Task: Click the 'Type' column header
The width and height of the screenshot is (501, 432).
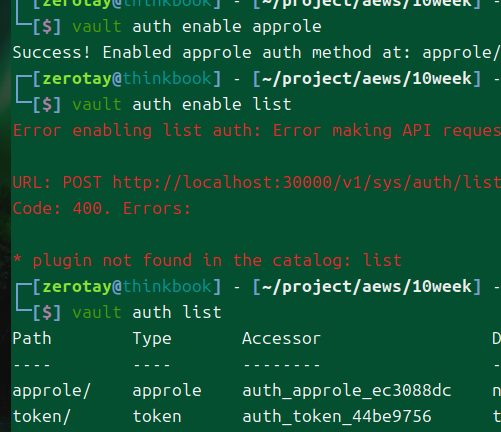Action: [152, 339]
